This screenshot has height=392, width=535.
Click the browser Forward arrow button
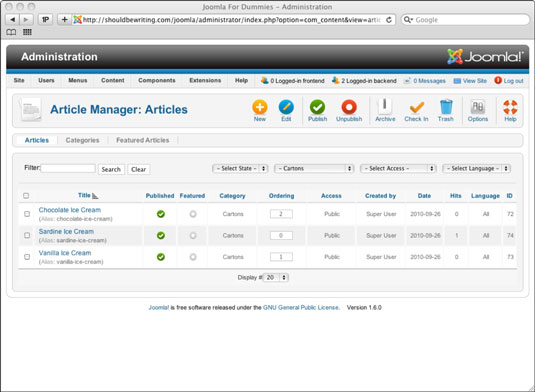[x=26, y=19]
